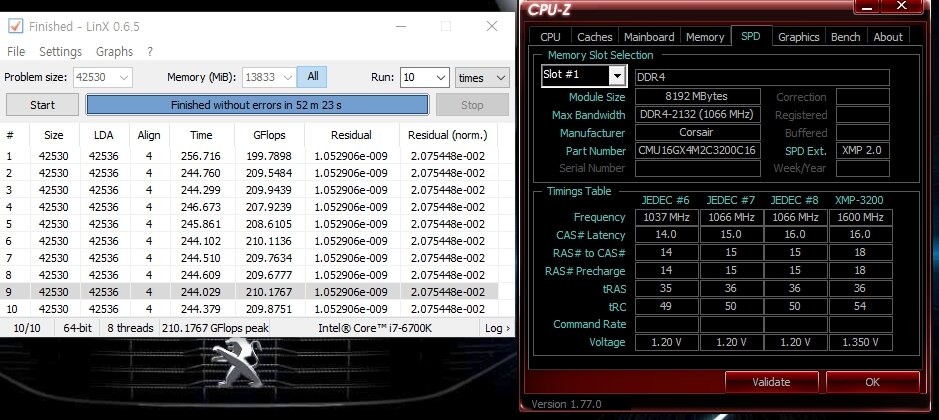
Task: Minimize the CPU-Z window
Action: (x=866, y=6)
